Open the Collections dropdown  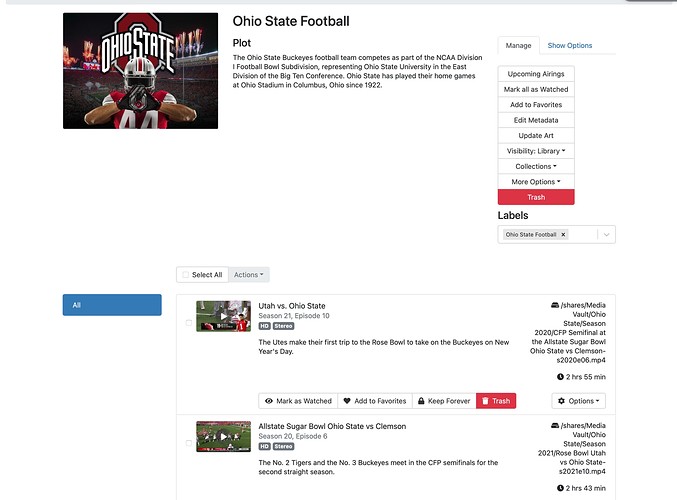(536, 166)
